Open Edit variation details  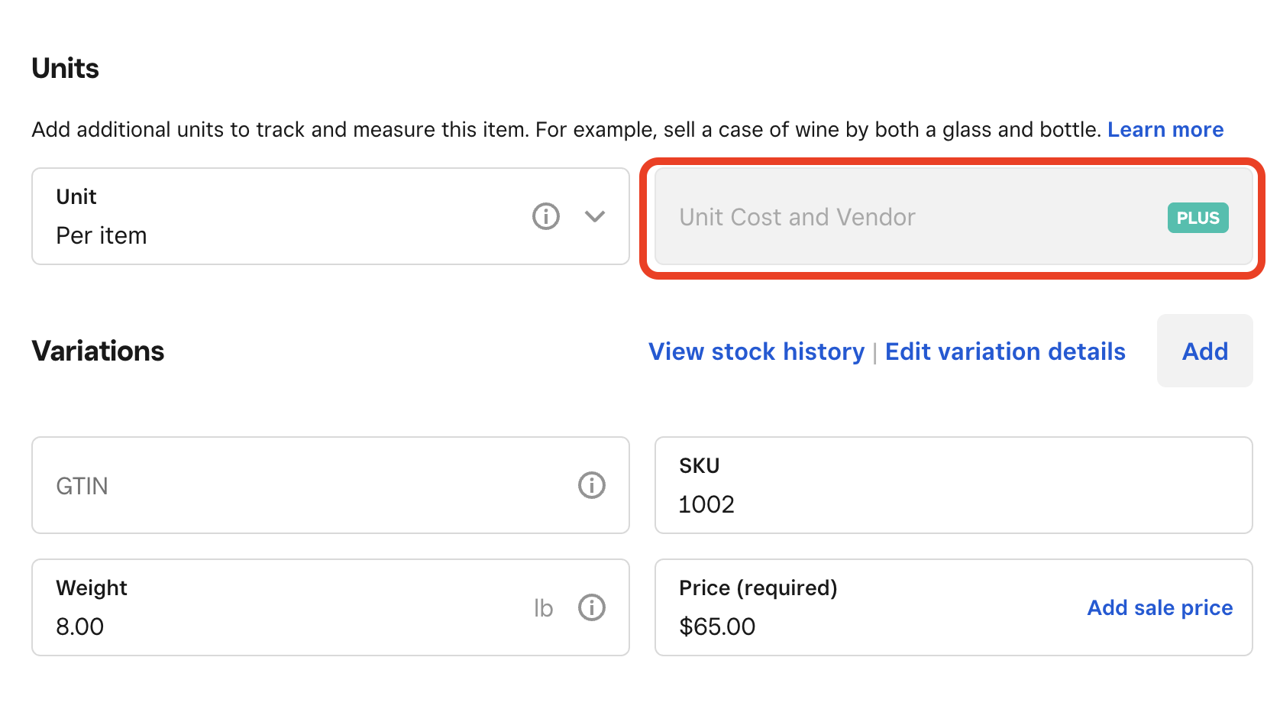pyautogui.click(x=1005, y=352)
